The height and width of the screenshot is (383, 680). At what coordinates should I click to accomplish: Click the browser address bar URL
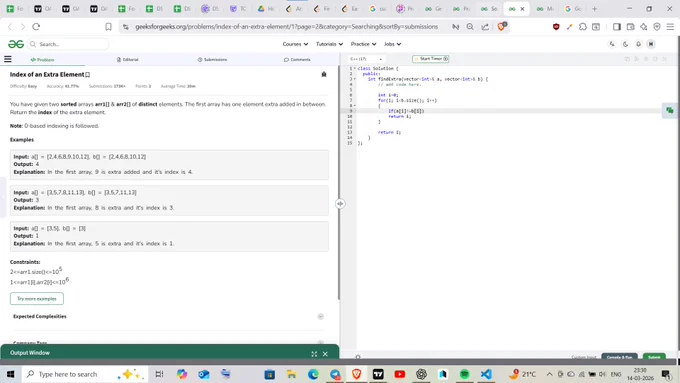pos(286,27)
